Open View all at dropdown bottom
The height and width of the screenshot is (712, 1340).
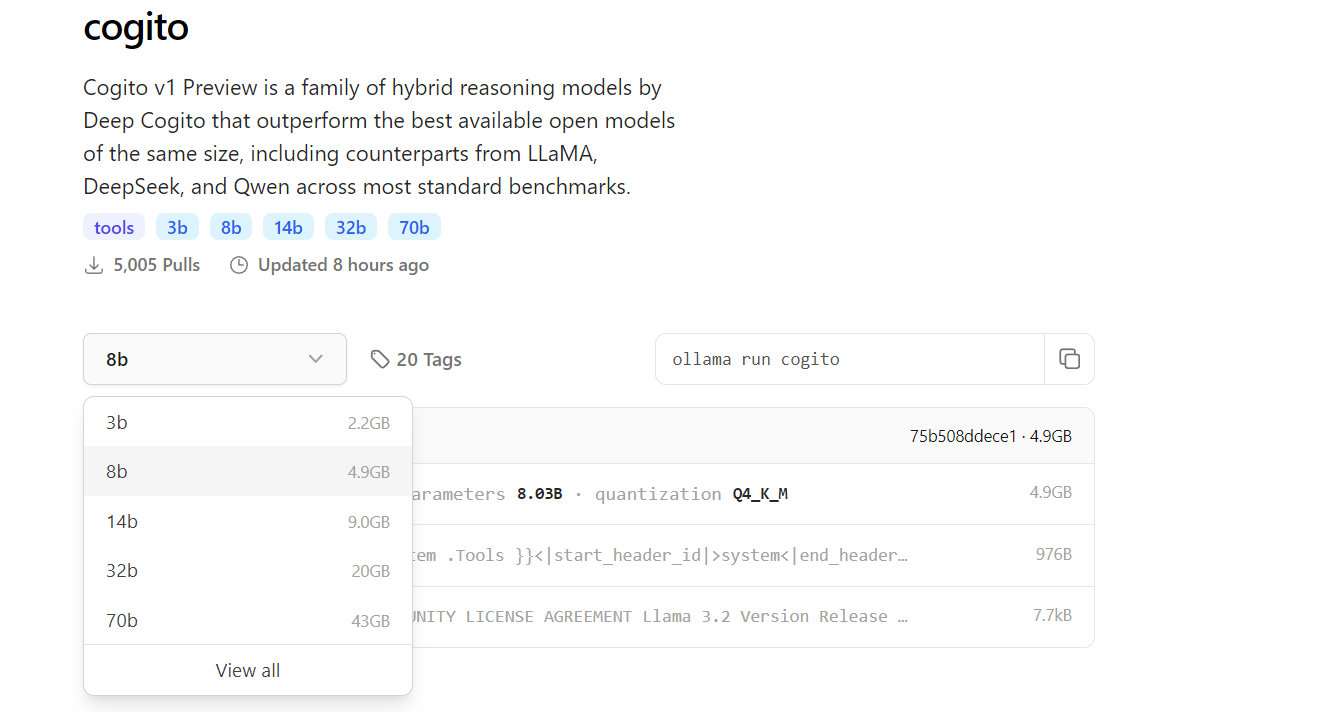pyautogui.click(x=248, y=670)
